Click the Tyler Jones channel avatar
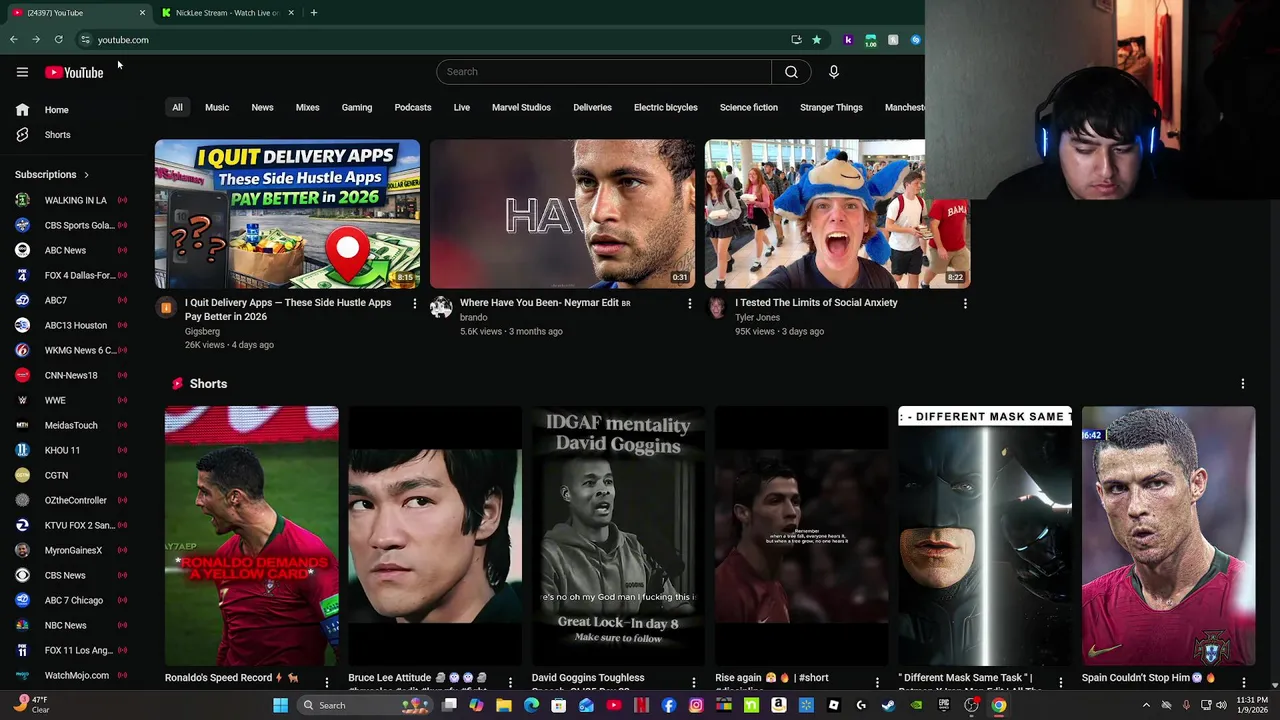Image resolution: width=1280 pixels, height=720 pixels. (x=716, y=308)
